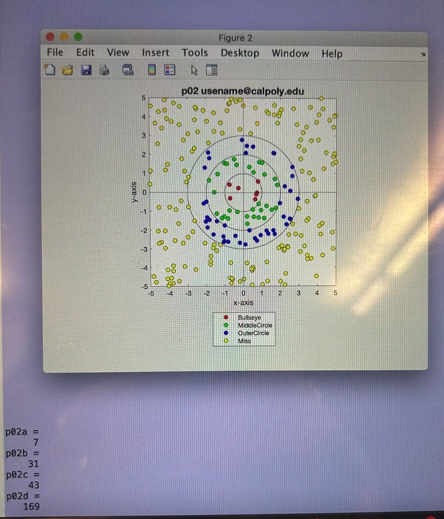Toggle the Insert Colorbar icon
The width and height of the screenshot is (444, 519).
(x=152, y=70)
